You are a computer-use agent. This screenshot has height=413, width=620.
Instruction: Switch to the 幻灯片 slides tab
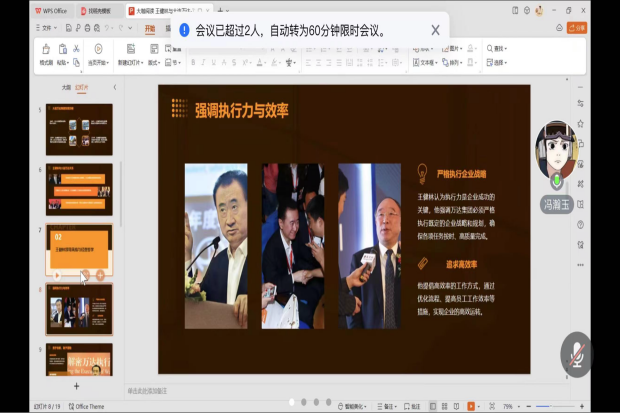pyautogui.click(x=82, y=87)
